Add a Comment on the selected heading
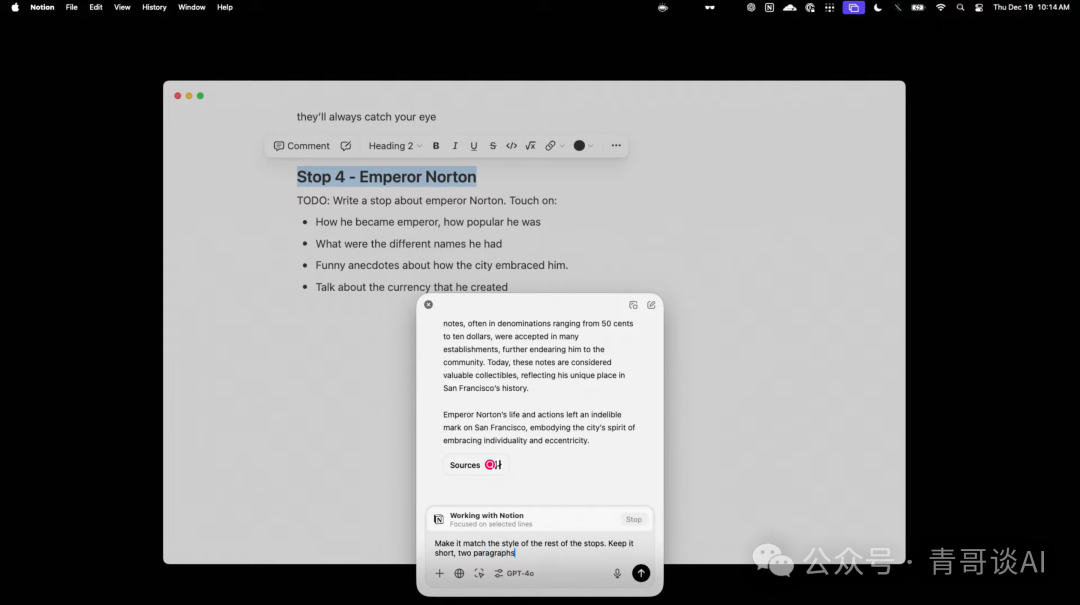Image resolution: width=1080 pixels, height=605 pixels. tap(302, 146)
